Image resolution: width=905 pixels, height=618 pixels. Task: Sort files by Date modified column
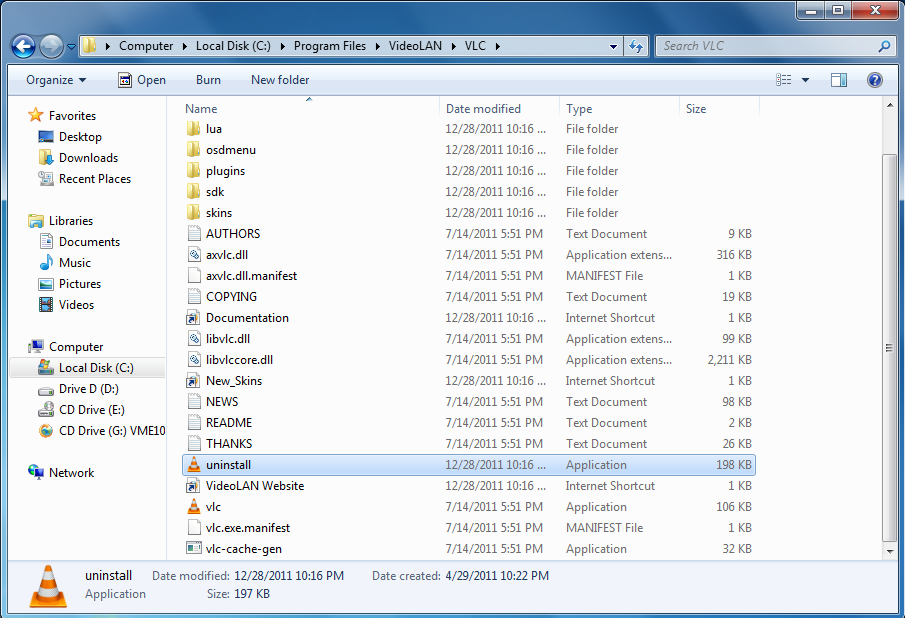pos(483,109)
